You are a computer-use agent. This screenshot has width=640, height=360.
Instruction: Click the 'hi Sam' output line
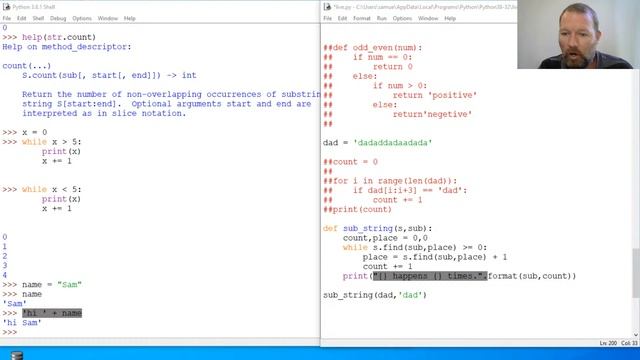tap(22, 323)
